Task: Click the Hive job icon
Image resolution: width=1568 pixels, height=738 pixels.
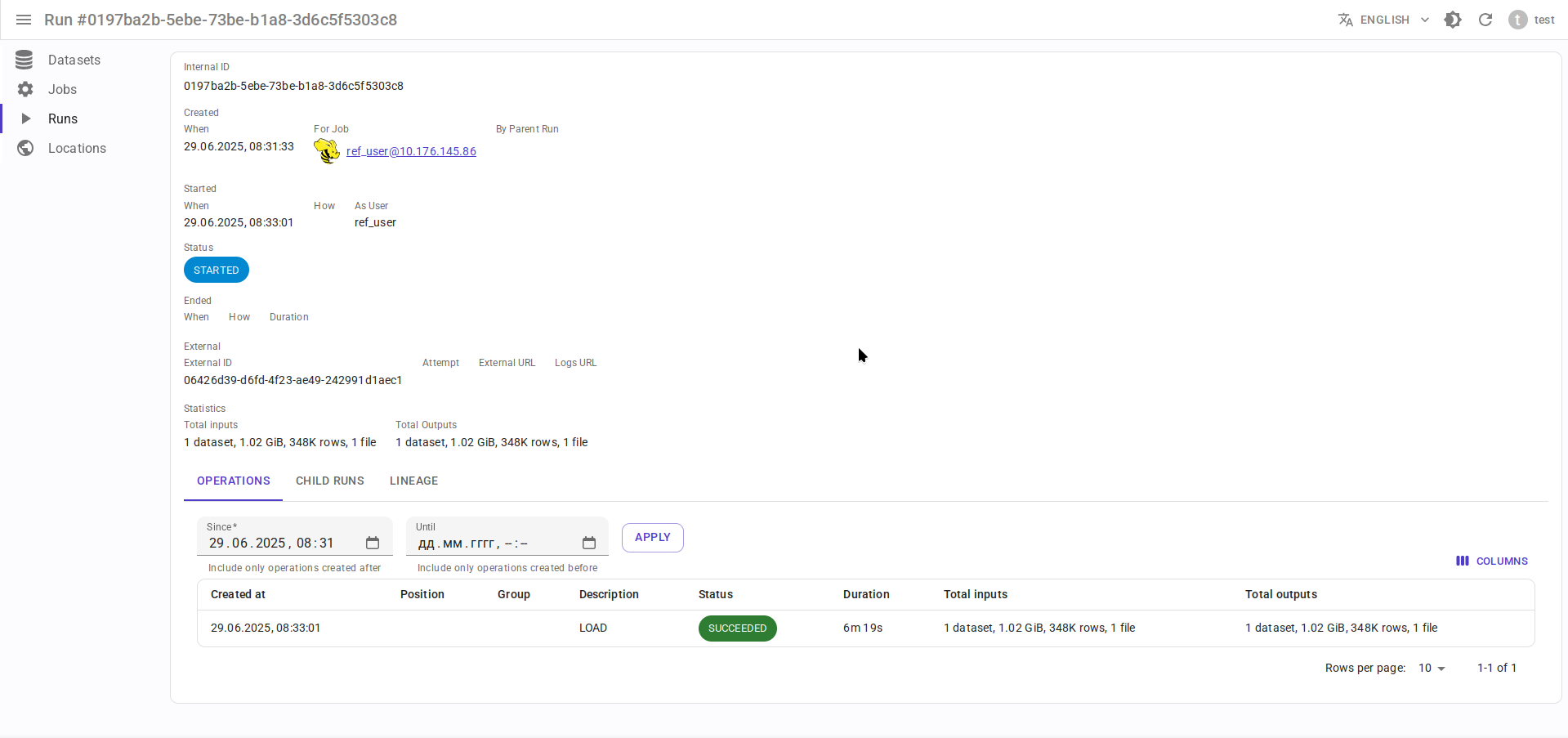Action: coord(327,151)
